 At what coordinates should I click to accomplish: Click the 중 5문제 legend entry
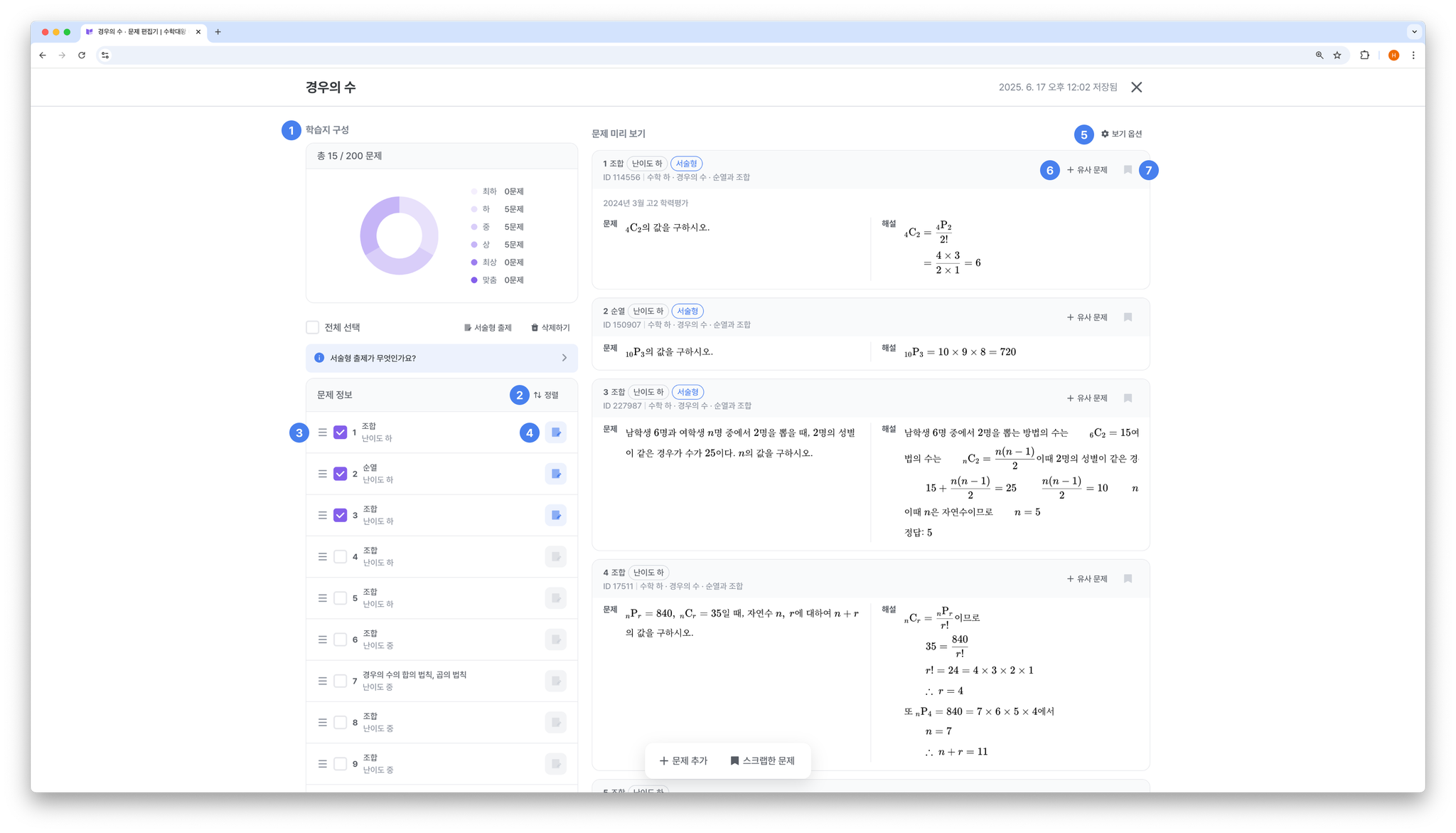point(498,227)
